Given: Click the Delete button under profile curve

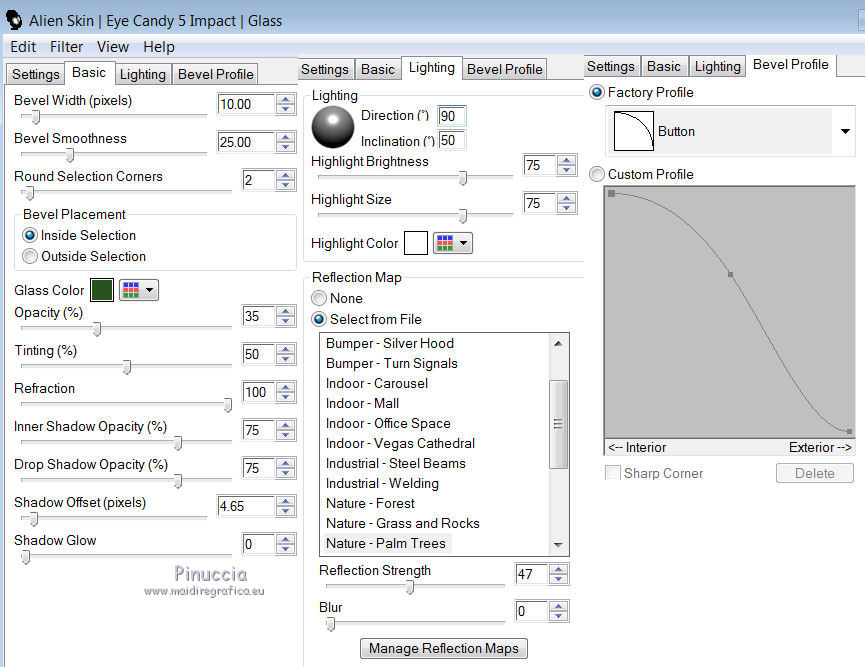Looking at the screenshot, I should pyautogui.click(x=815, y=473).
